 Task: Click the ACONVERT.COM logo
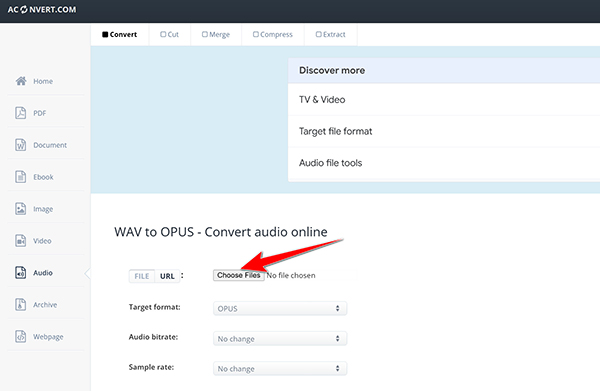tap(42, 10)
